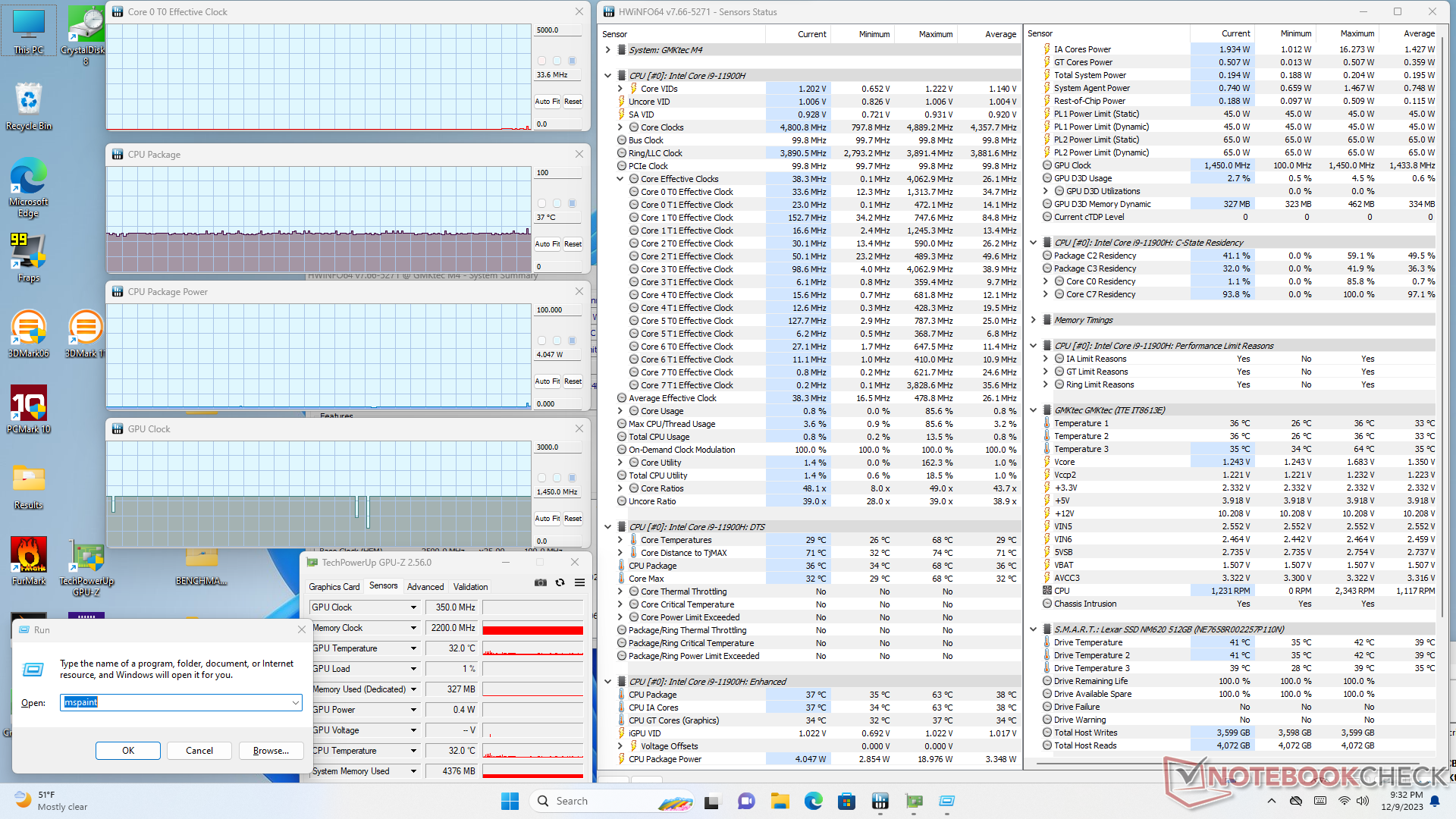Switch to the Graphics Card tab
This screenshot has width=1456, height=819.
click(x=334, y=587)
